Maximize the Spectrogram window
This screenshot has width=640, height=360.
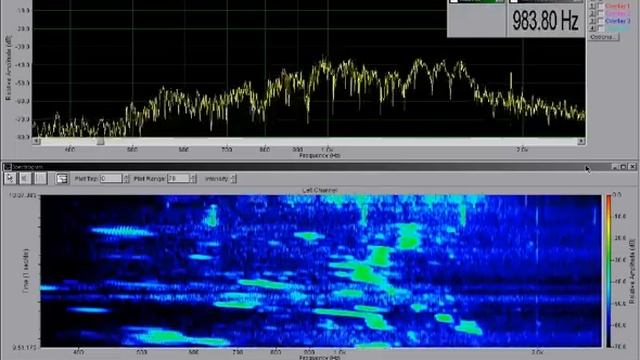click(623, 167)
